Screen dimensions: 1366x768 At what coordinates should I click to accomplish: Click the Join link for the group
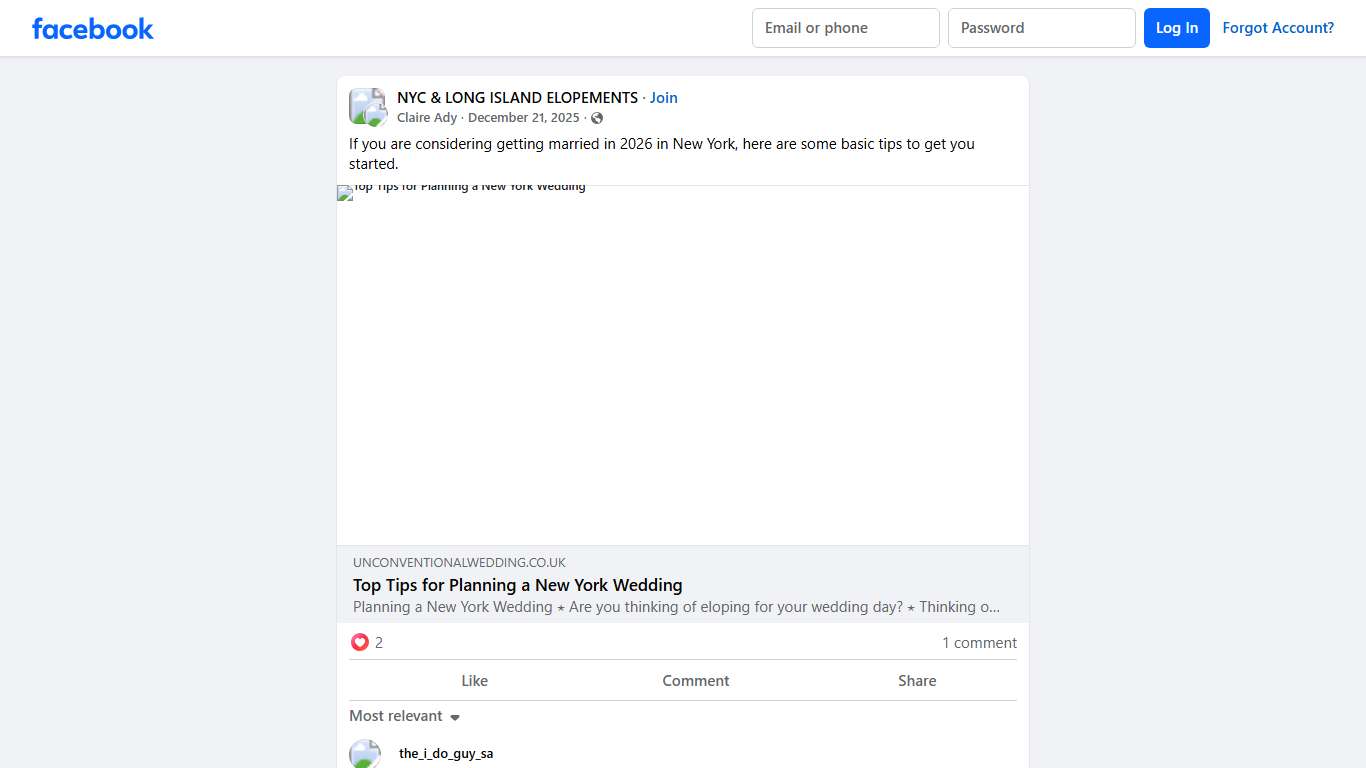pos(663,97)
